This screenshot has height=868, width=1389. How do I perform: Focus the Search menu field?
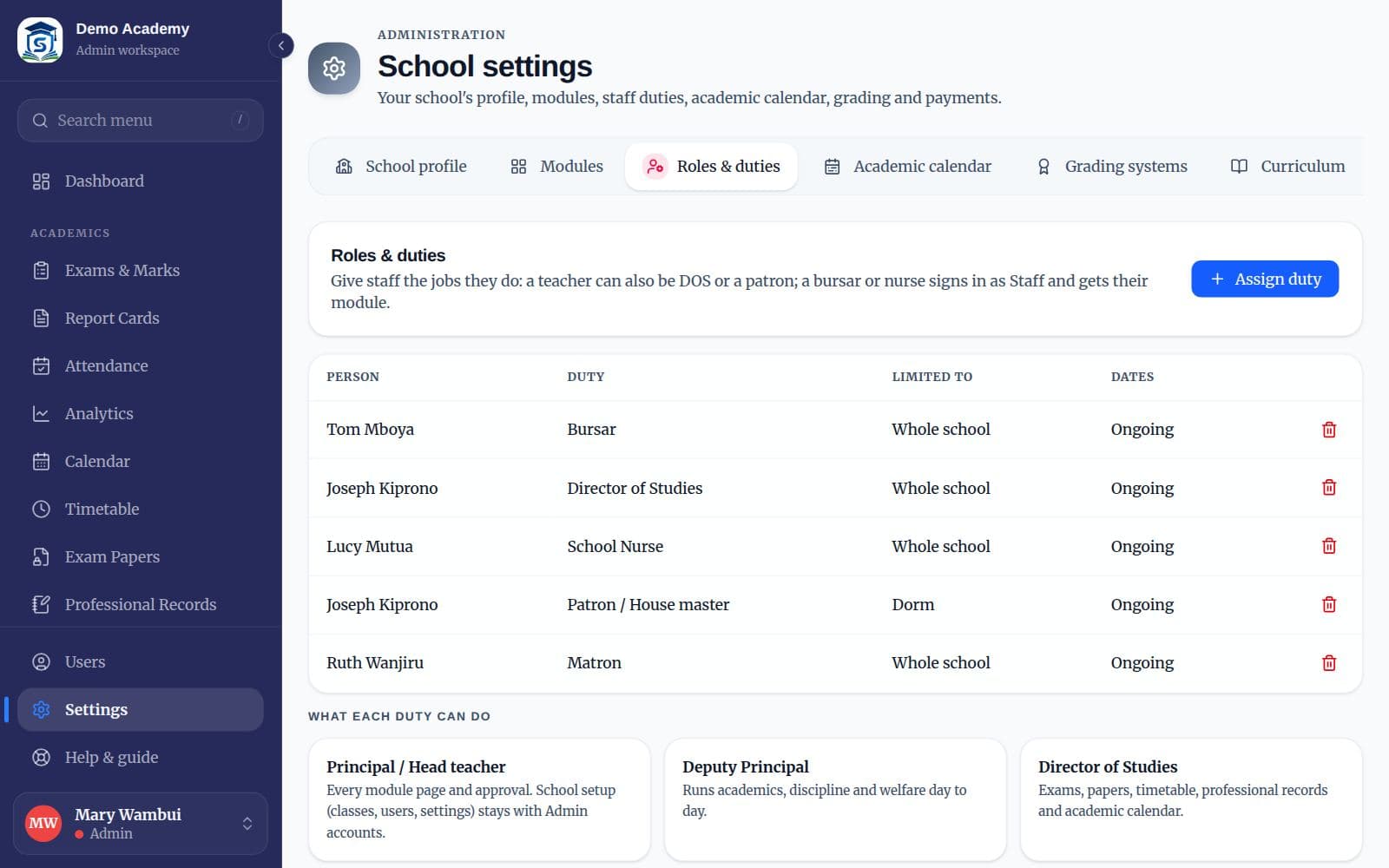pos(140,120)
